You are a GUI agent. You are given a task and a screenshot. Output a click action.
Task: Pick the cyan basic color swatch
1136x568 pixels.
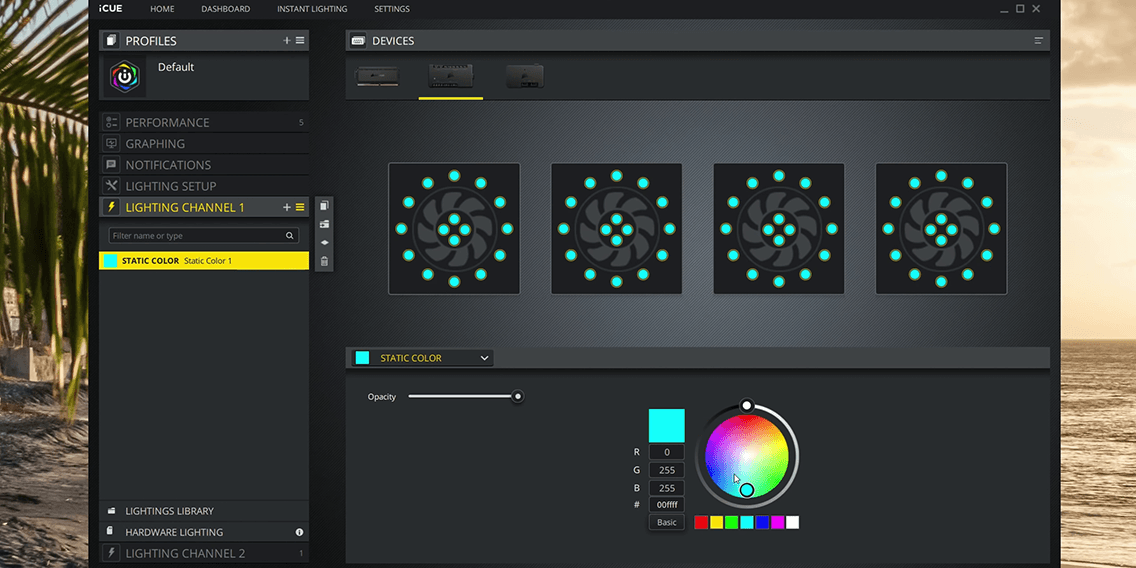pyautogui.click(x=747, y=522)
